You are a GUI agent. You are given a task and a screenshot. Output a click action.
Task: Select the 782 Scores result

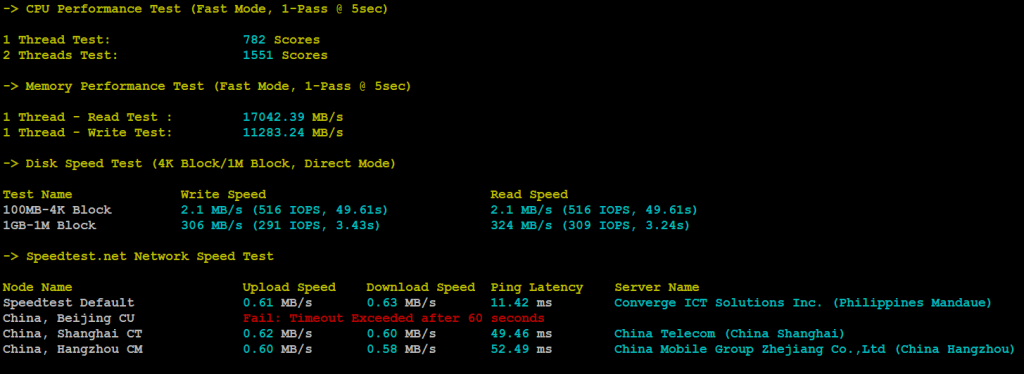281,40
